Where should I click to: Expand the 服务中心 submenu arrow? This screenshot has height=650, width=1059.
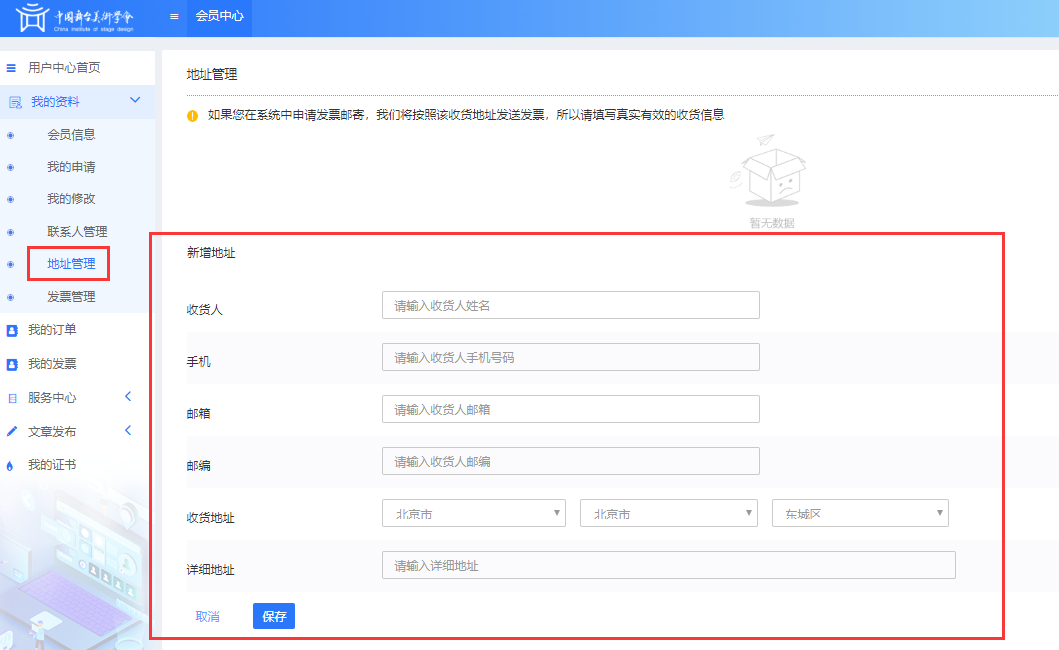point(128,397)
